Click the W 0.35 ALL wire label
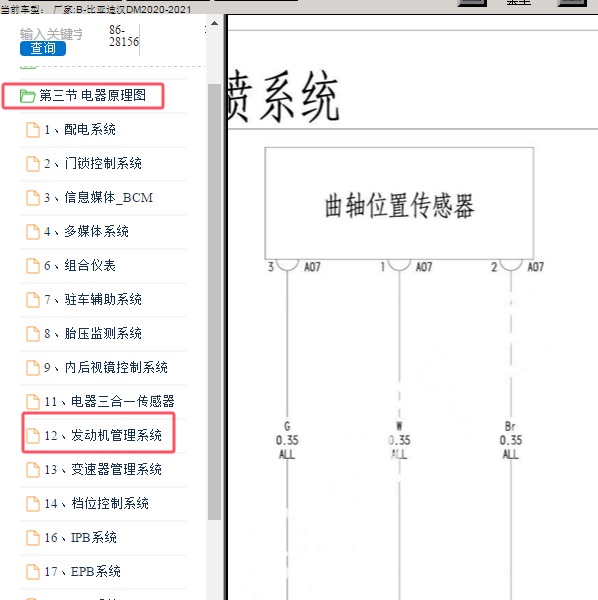This screenshot has height=600, width=598. click(x=399, y=440)
